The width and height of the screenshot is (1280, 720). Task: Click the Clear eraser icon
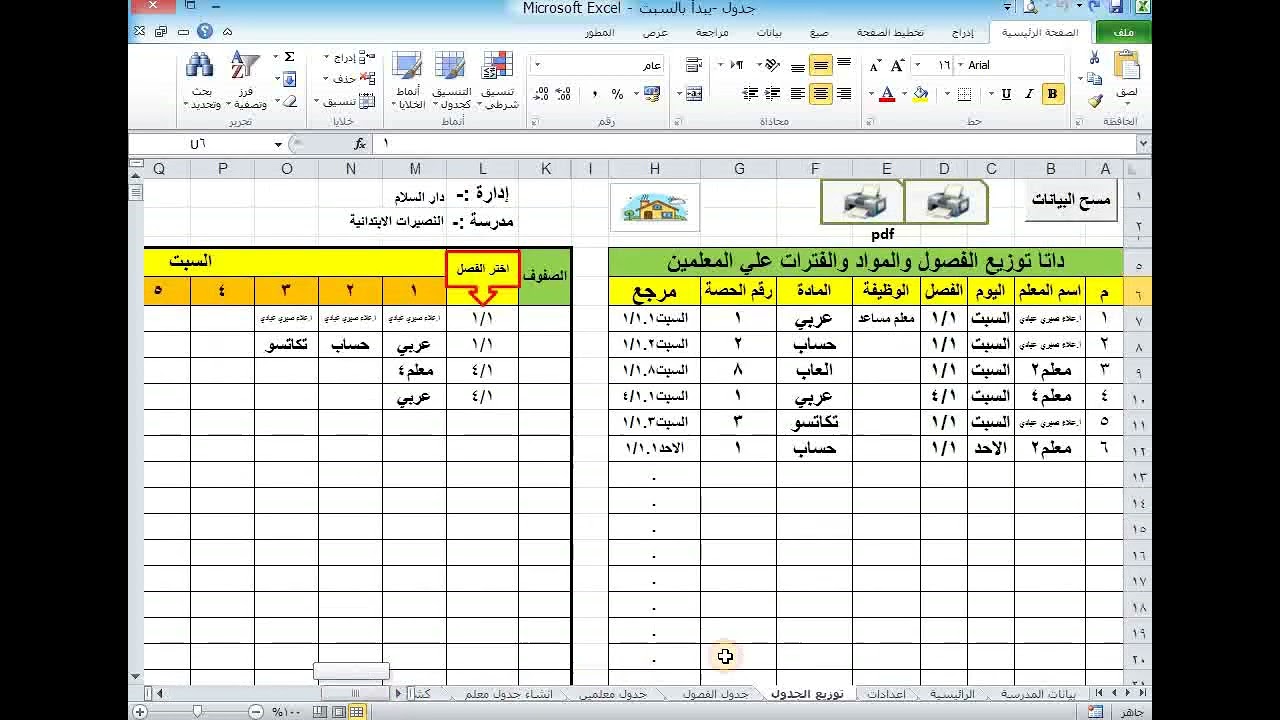tap(289, 101)
